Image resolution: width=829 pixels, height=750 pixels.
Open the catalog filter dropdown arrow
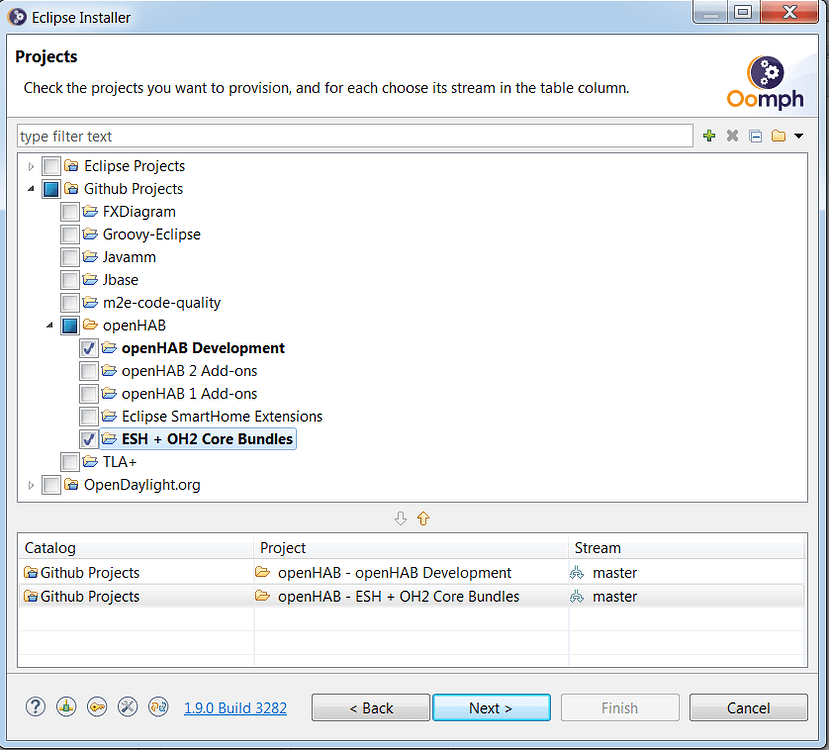pyautogui.click(x=798, y=135)
